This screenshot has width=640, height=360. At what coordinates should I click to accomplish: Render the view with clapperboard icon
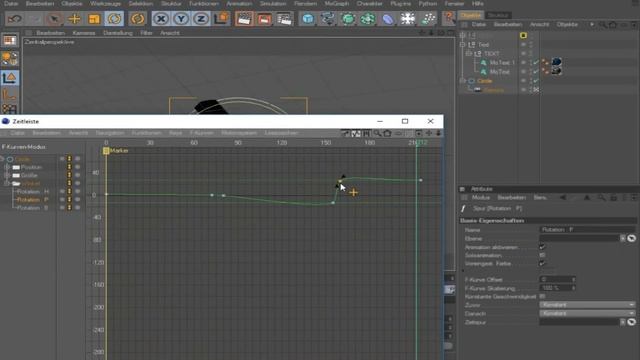(244, 19)
